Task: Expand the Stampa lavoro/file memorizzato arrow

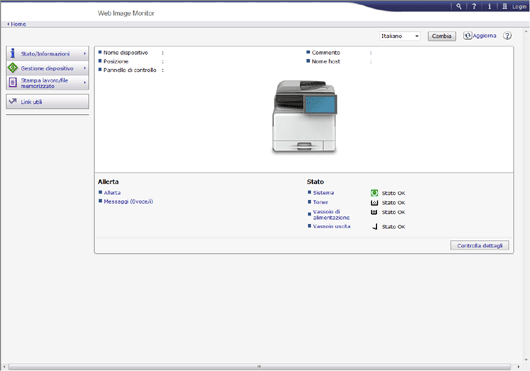Action: (85, 83)
